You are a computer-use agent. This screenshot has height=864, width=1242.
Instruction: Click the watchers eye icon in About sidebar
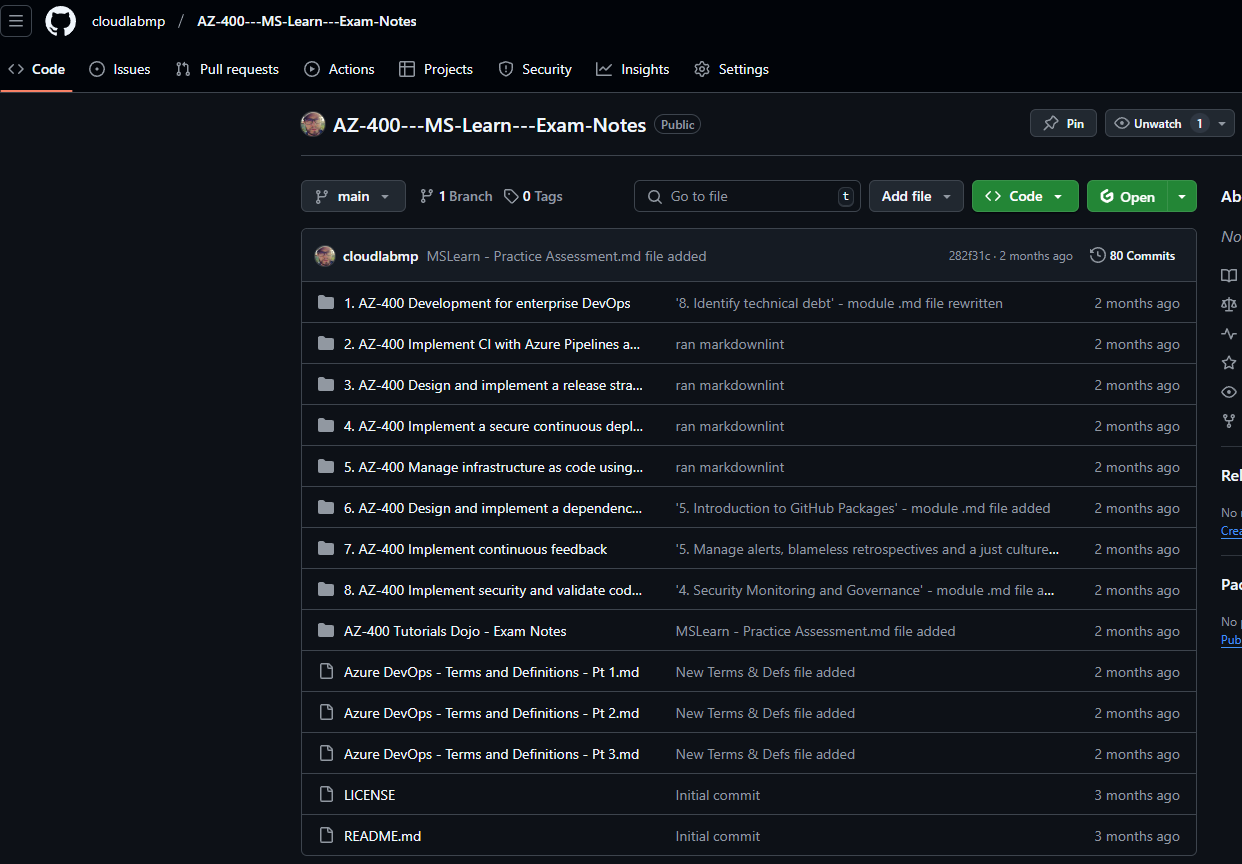1229,391
